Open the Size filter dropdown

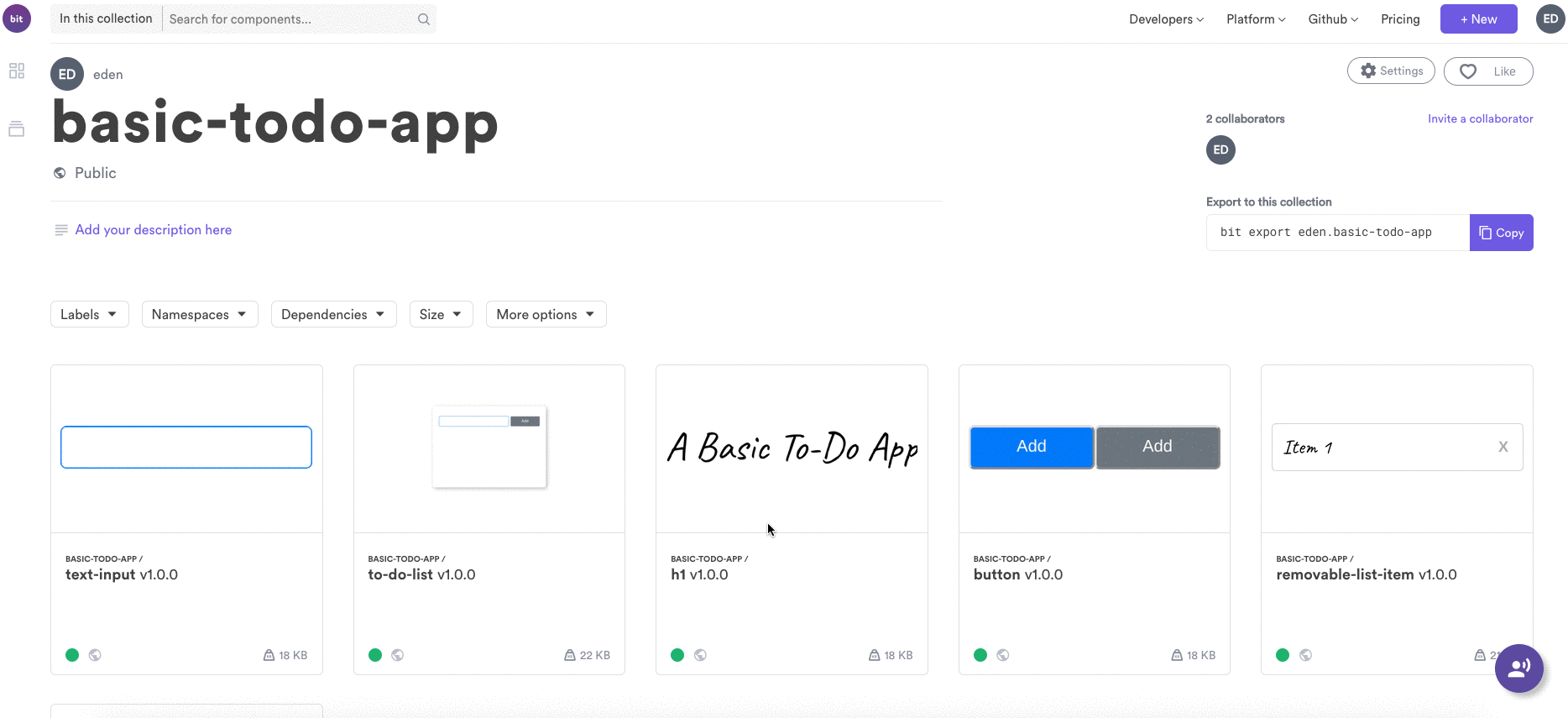(x=442, y=314)
